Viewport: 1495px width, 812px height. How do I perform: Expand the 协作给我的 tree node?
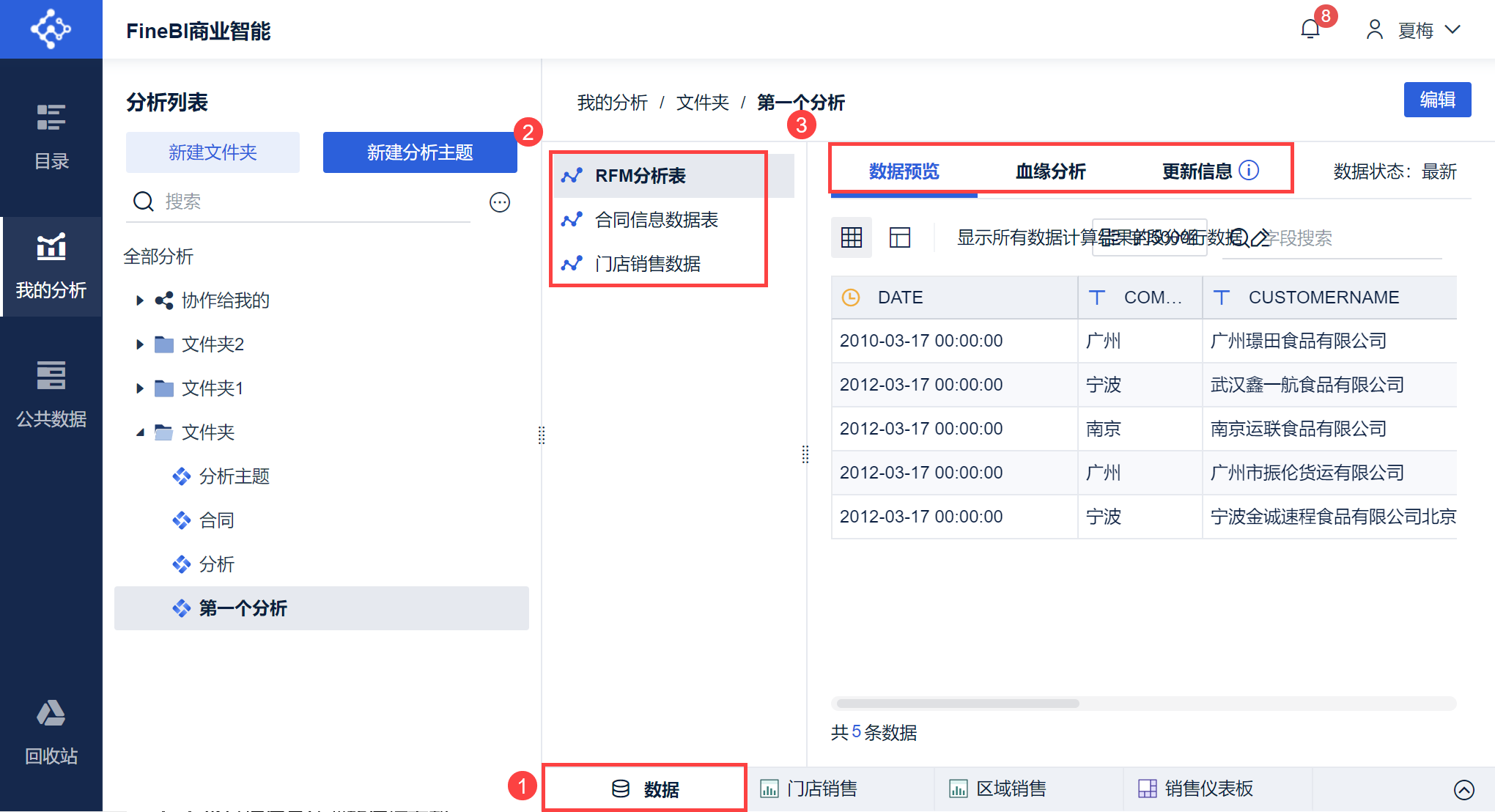(x=140, y=300)
